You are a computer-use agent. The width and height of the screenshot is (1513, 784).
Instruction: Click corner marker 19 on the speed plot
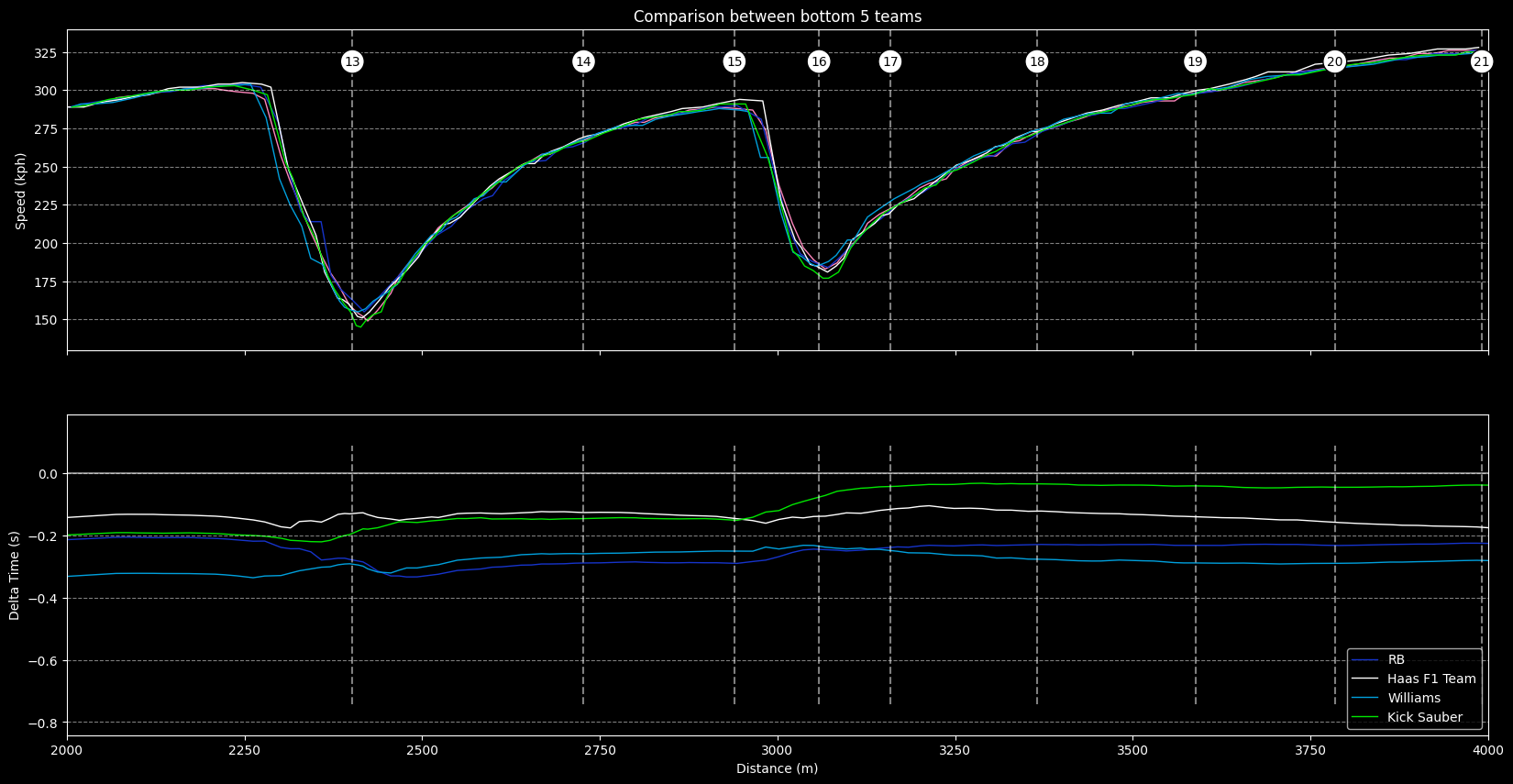pos(1195,61)
